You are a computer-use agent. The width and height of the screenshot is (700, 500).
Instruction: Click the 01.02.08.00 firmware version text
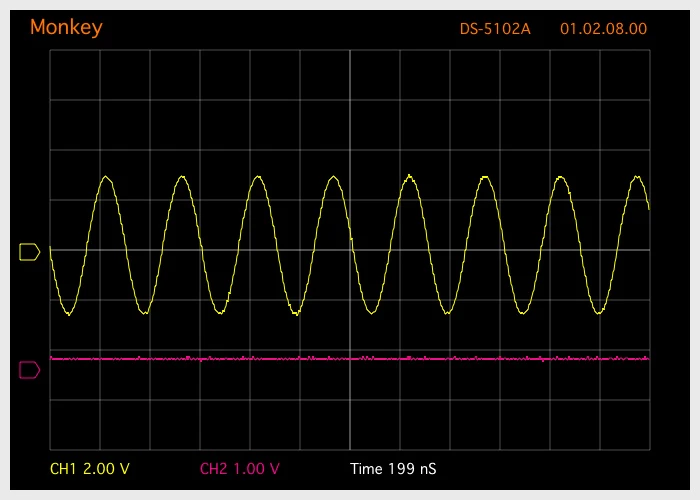pyautogui.click(x=604, y=29)
